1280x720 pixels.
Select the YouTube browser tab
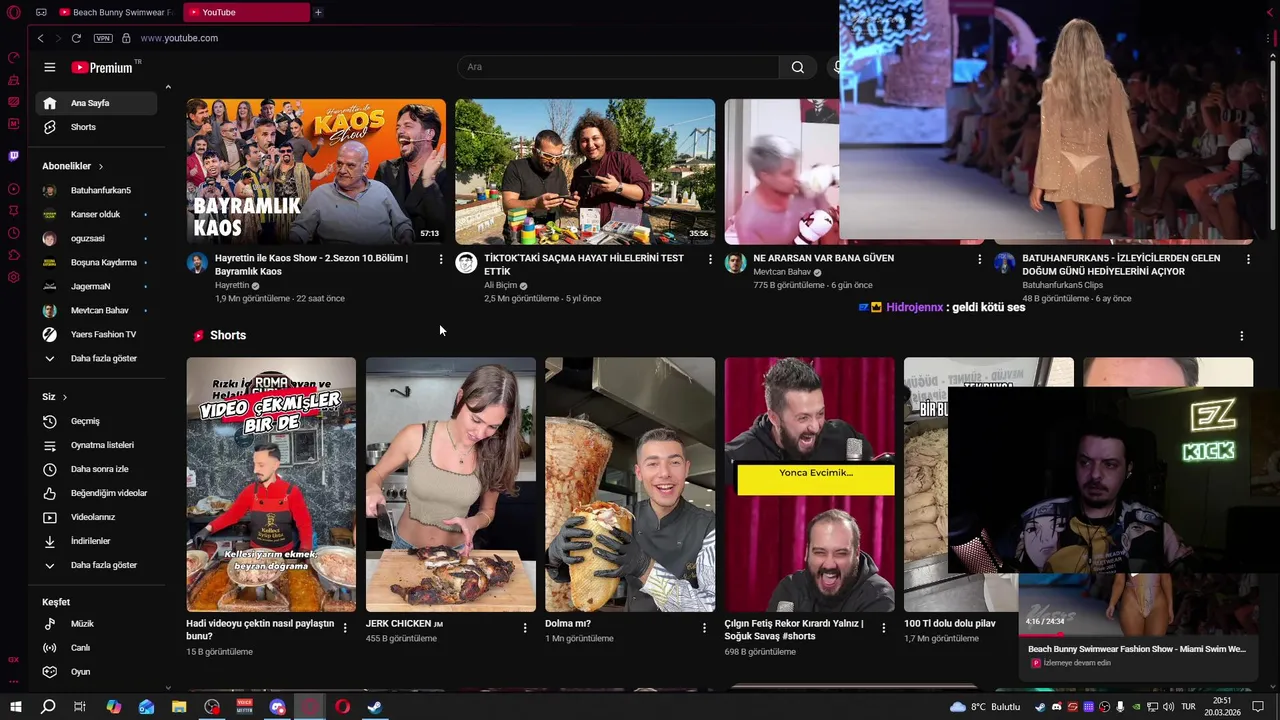click(x=245, y=12)
